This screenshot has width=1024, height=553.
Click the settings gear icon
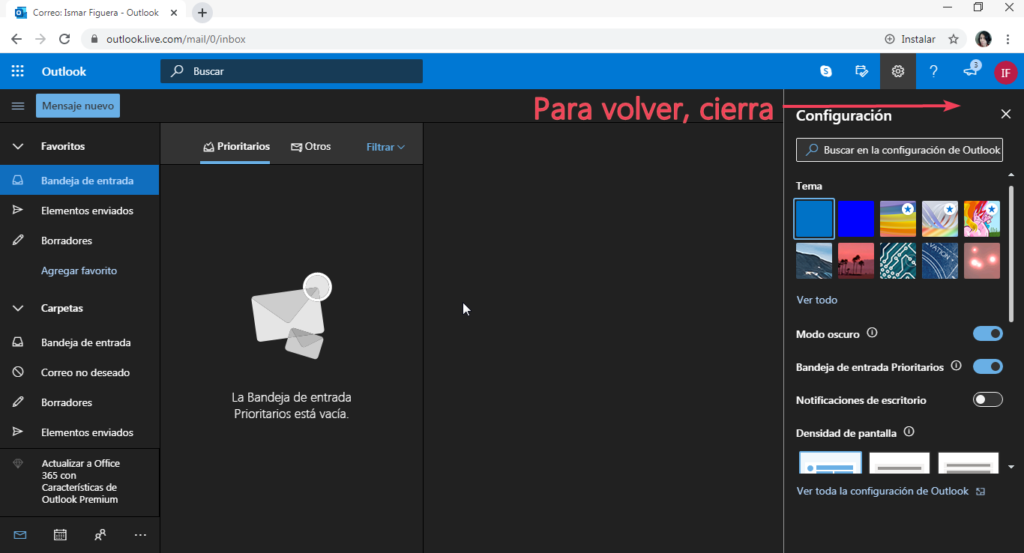898,71
